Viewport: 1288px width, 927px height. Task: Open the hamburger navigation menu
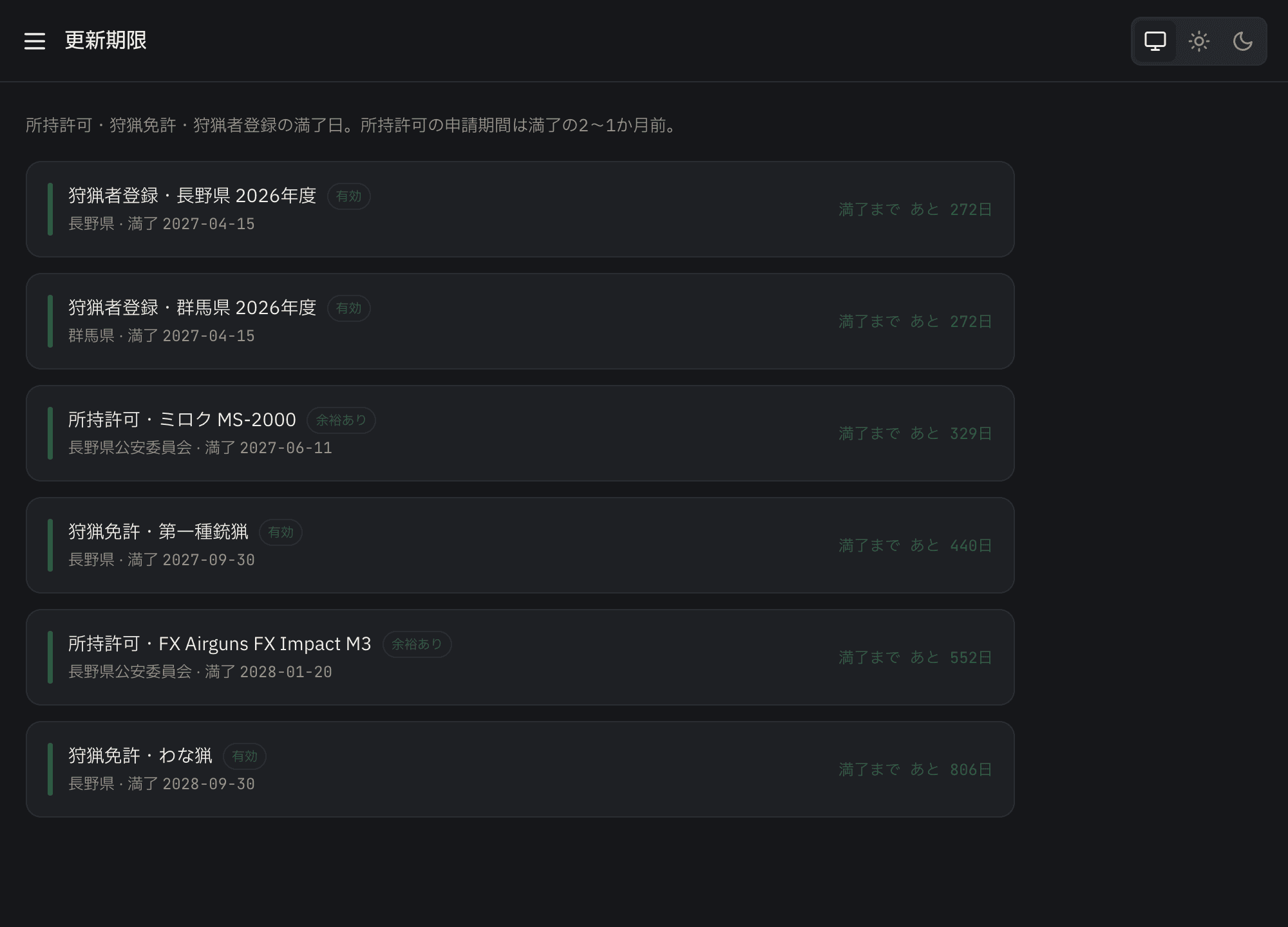click(x=35, y=41)
